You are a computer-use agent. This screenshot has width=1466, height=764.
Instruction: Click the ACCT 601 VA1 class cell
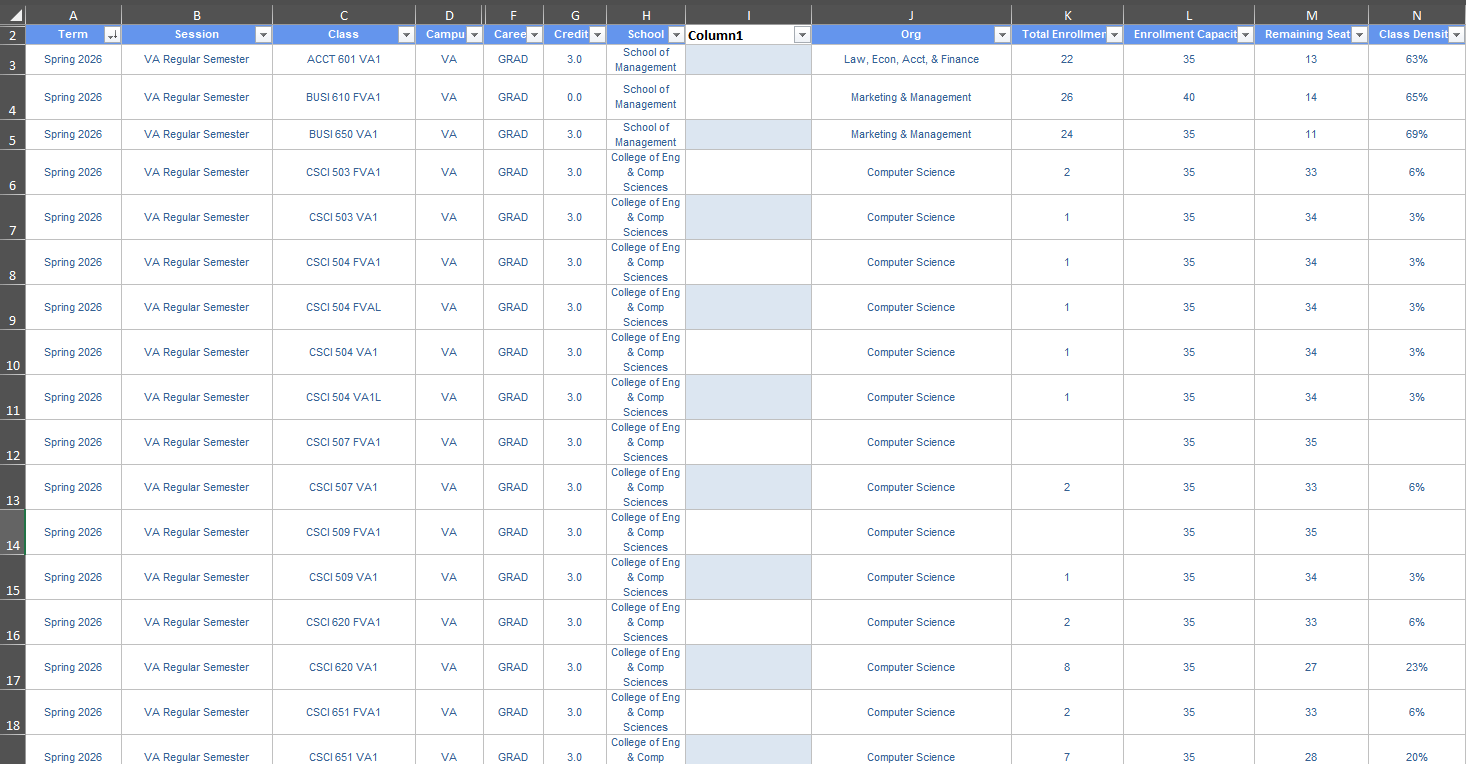tap(343, 60)
